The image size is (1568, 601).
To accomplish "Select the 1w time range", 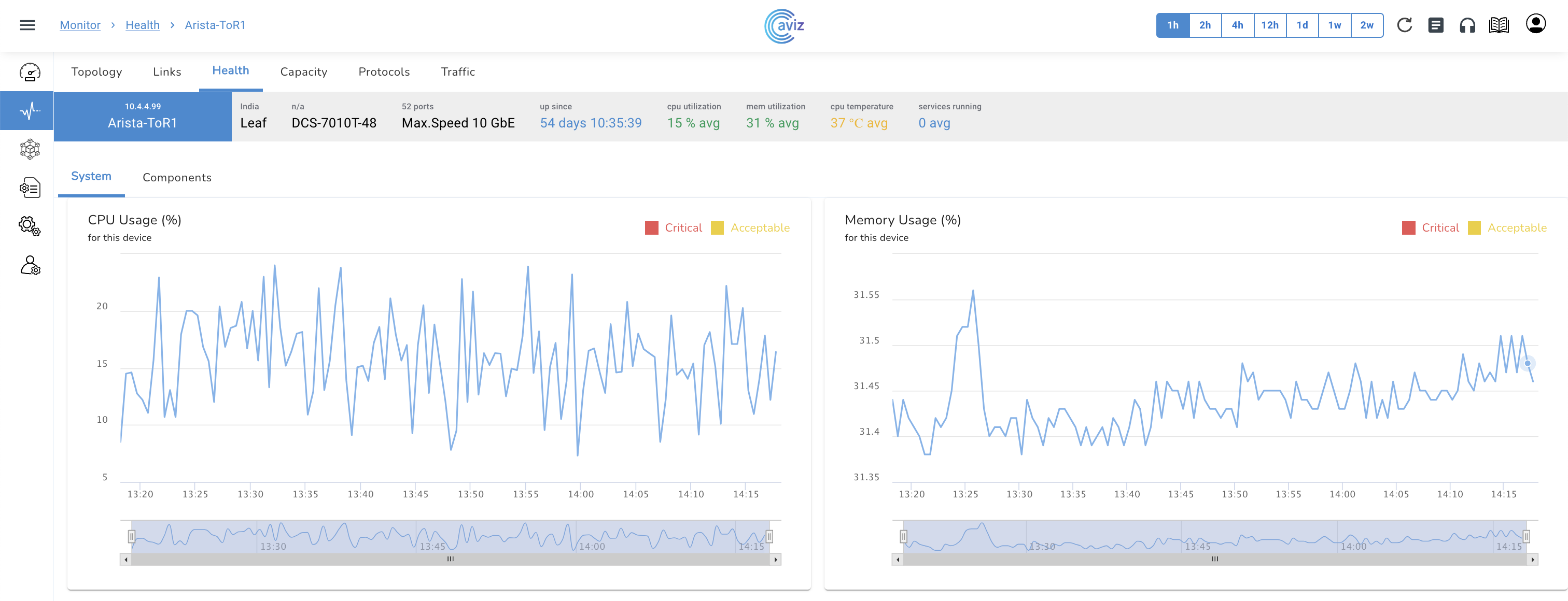I will coord(1334,25).
